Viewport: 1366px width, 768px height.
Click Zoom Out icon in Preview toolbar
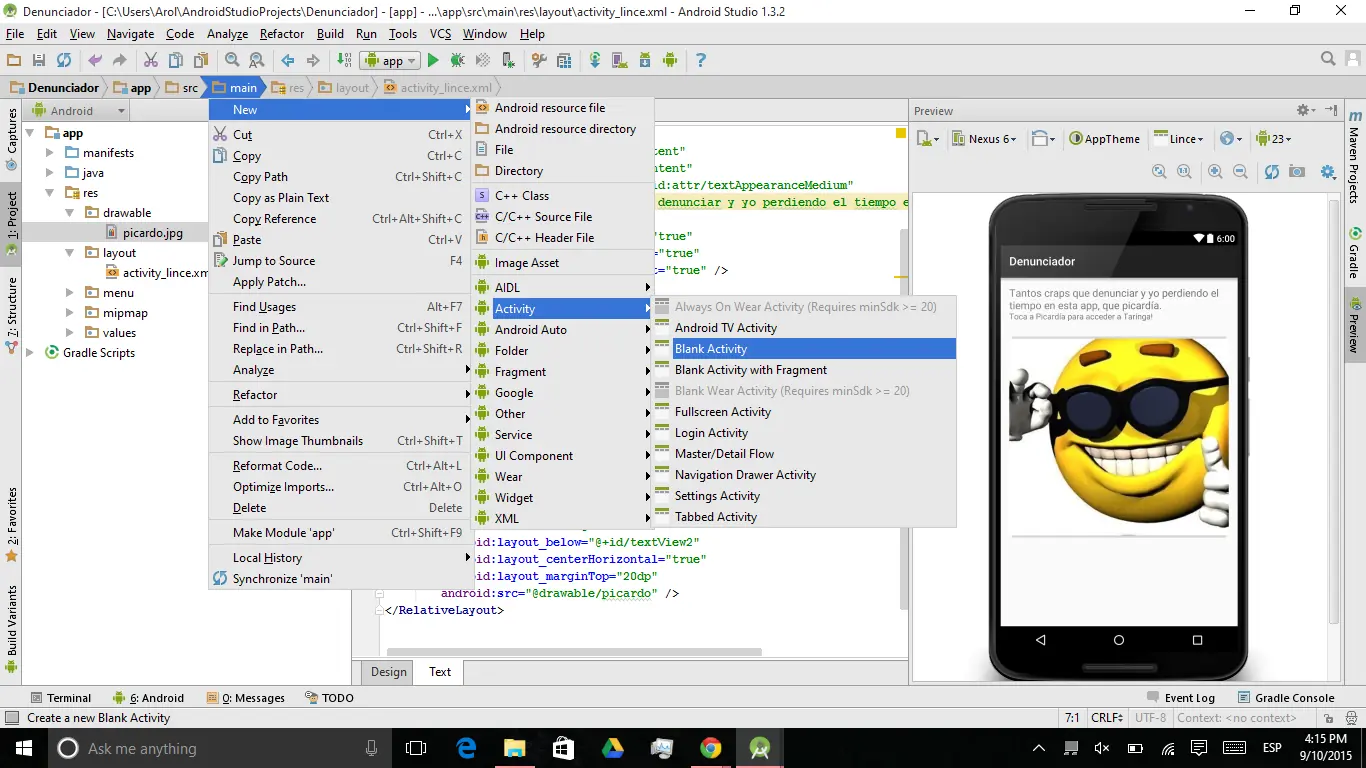tap(1240, 172)
